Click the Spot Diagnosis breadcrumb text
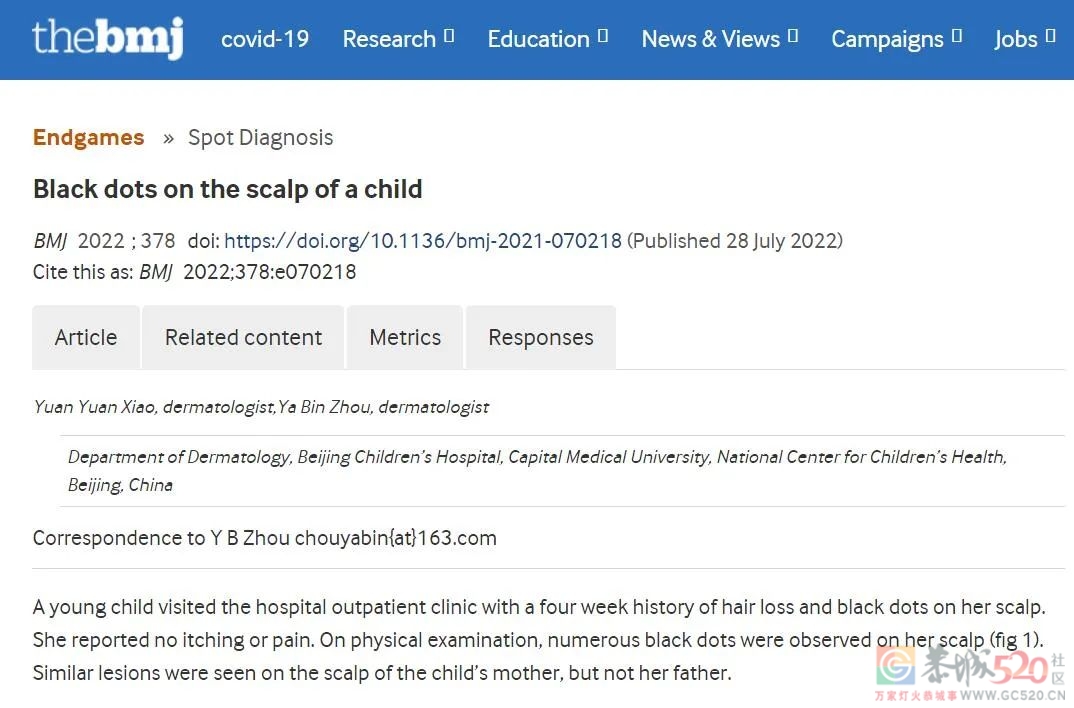The width and height of the screenshot is (1074, 708). [260, 138]
